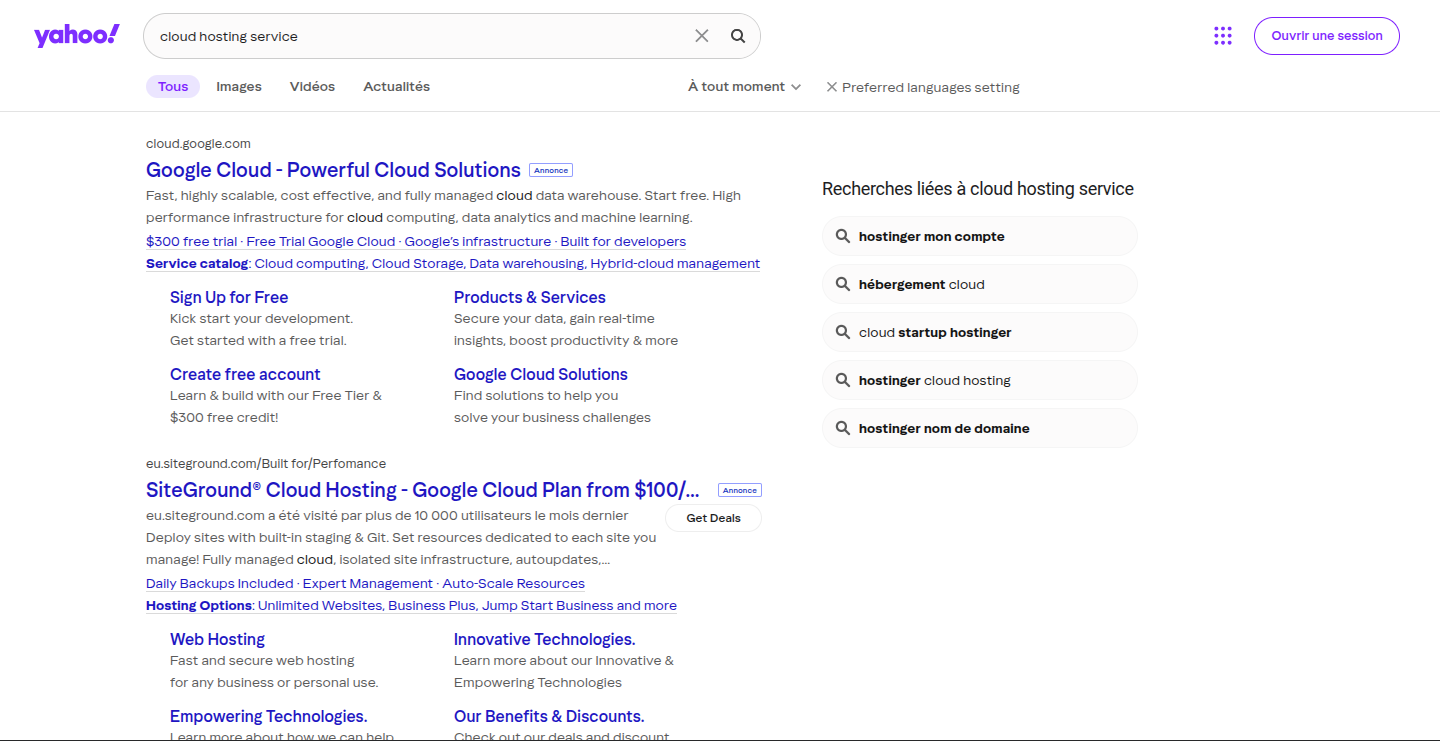Open Google's infrastructure link
The image size is (1440, 741).
pyautogui.click(x=478, y=242)
